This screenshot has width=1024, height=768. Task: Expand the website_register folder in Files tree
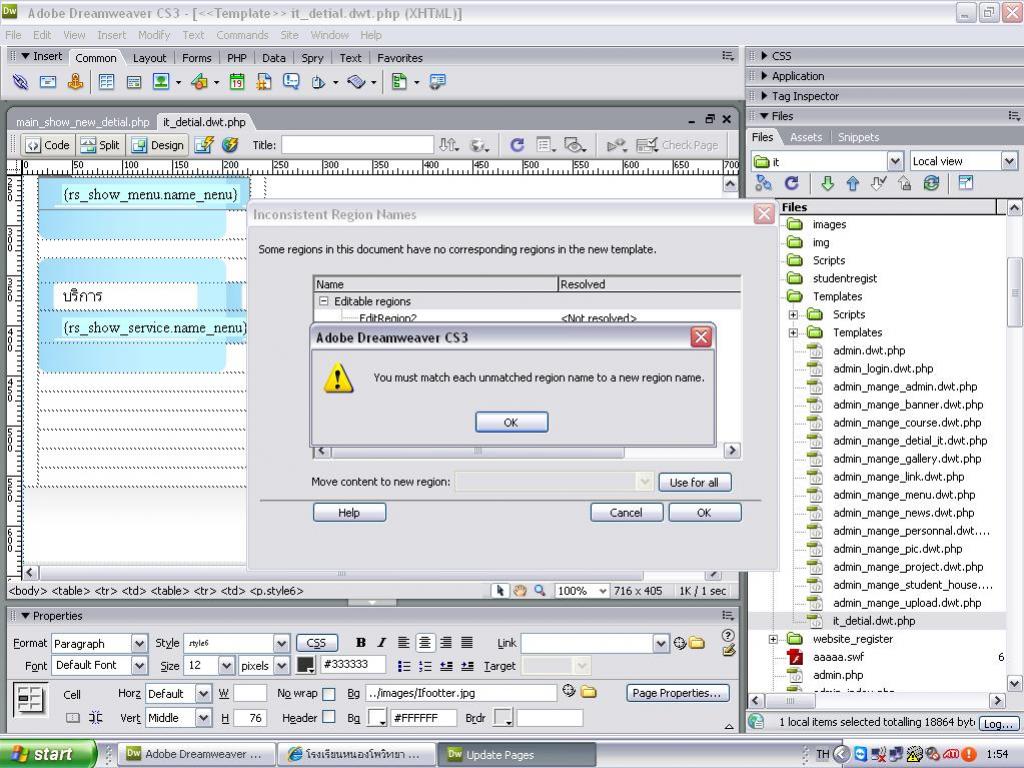pos(773,639)
